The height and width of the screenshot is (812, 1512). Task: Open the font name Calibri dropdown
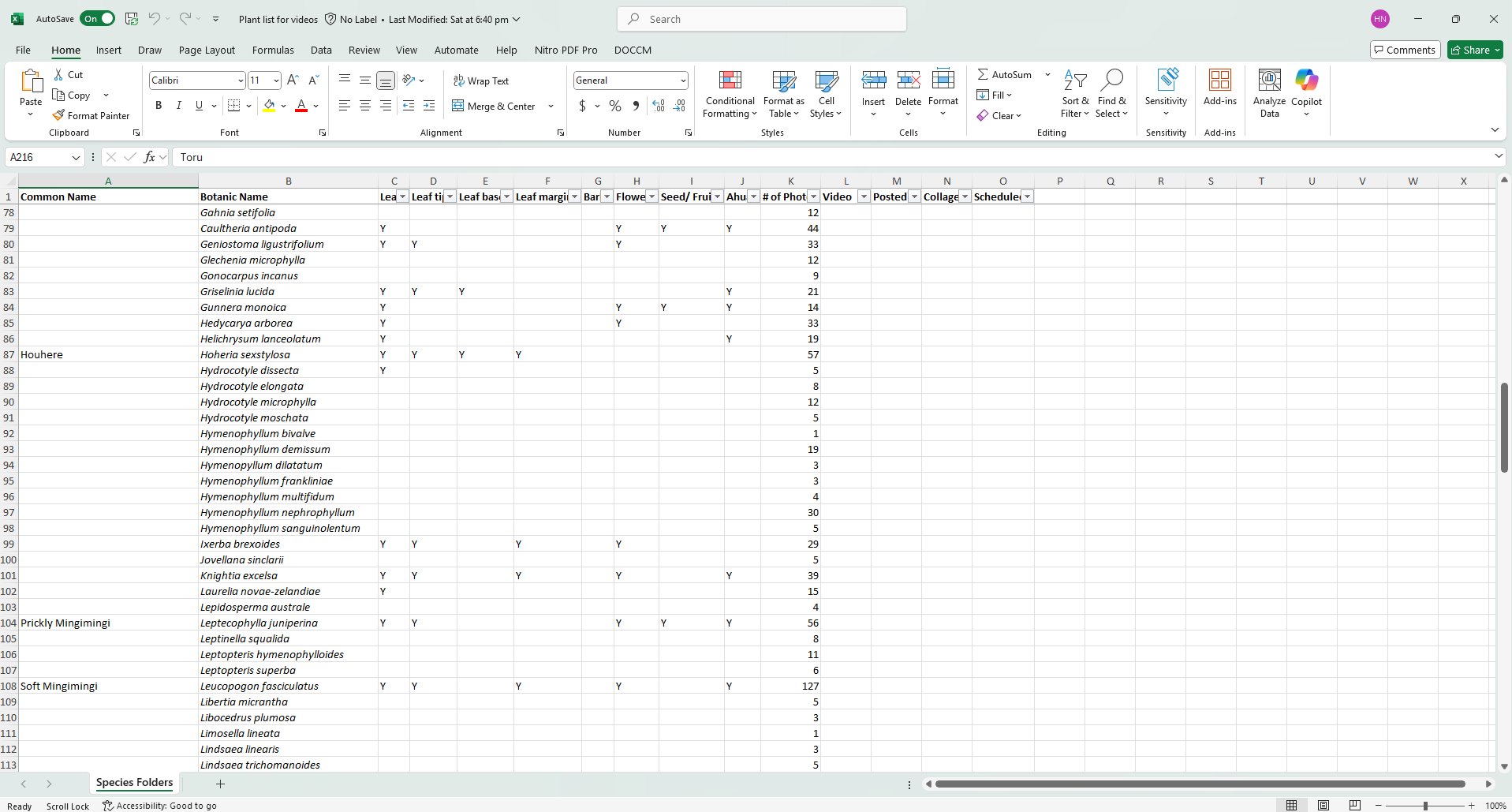pos(241,80)
